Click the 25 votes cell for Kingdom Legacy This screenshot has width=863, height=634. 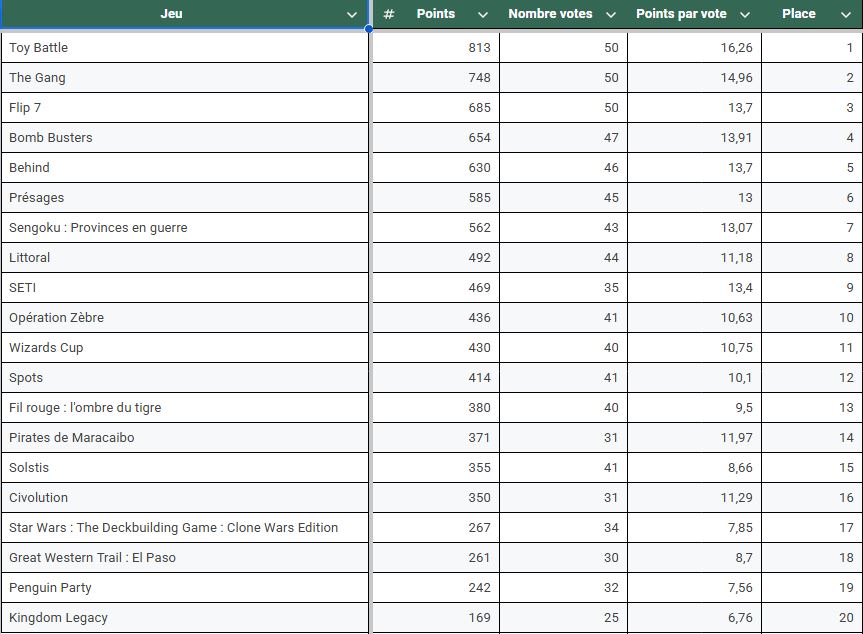click(x=564, y=617)
